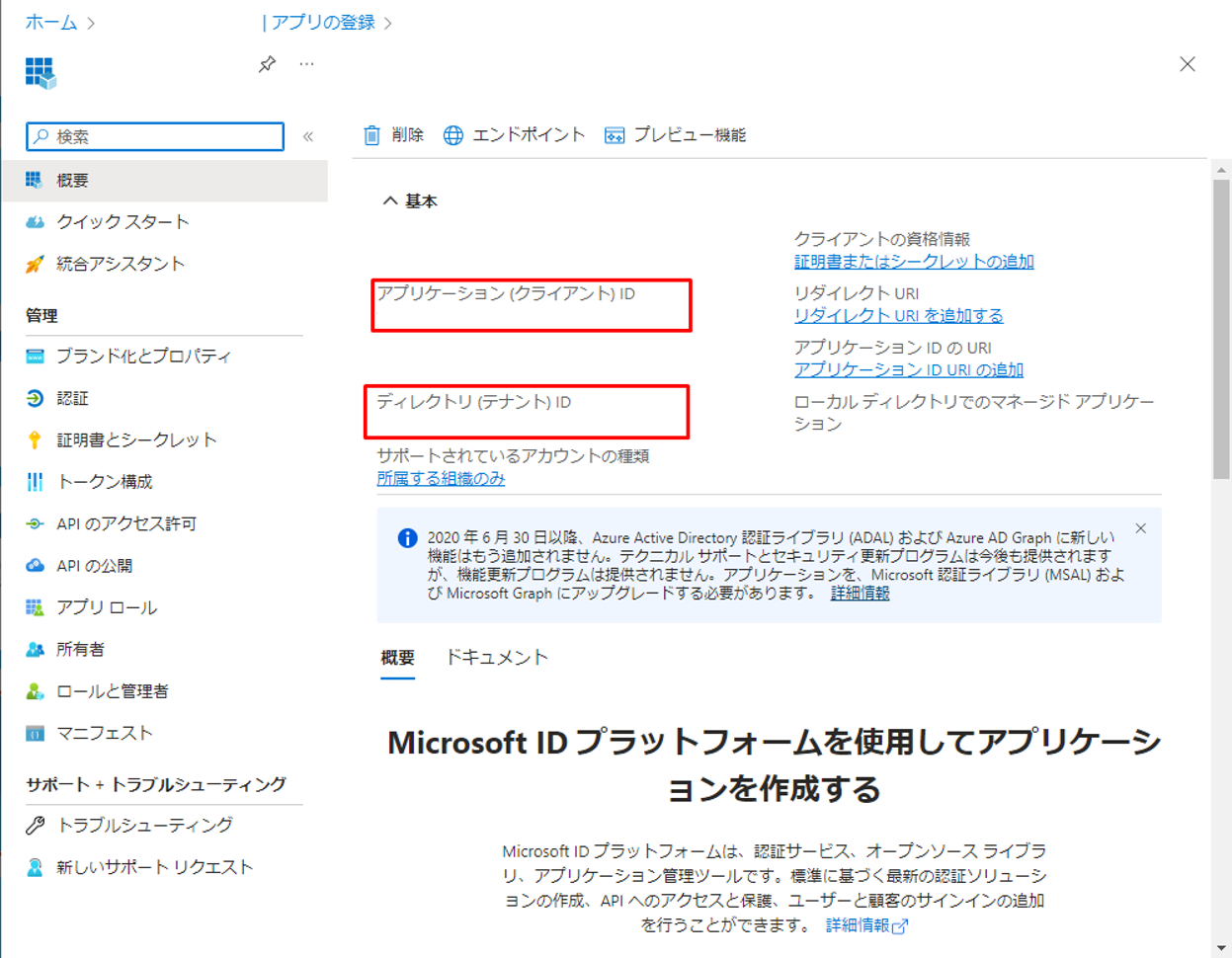
Task: Click the プレビュー機能 icon
Action: [x=615, y=135]
